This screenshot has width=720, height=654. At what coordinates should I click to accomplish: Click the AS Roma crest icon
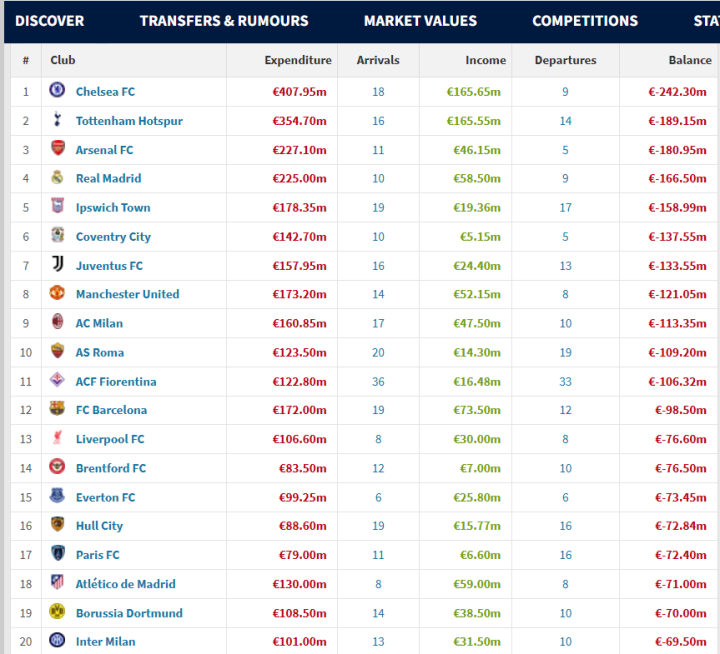click(x=57, y=351)
